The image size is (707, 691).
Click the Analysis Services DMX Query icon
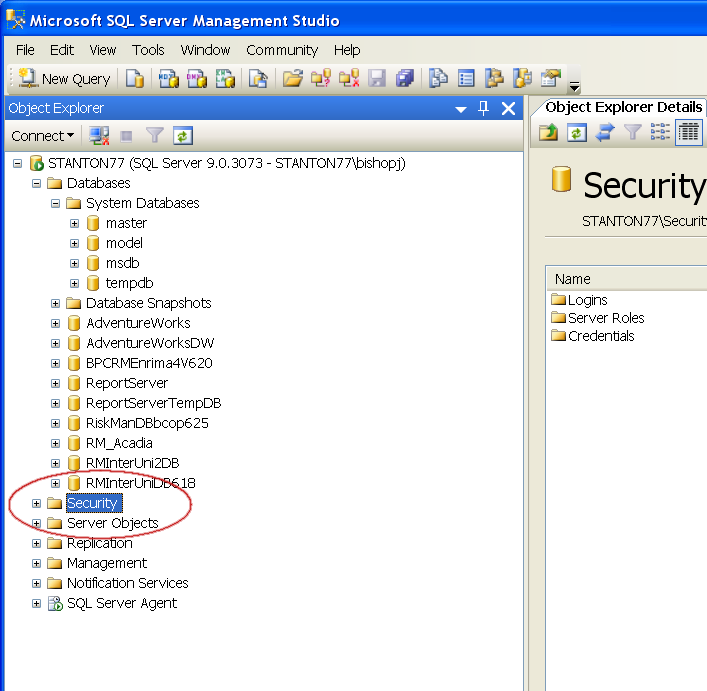coord(197,78)
